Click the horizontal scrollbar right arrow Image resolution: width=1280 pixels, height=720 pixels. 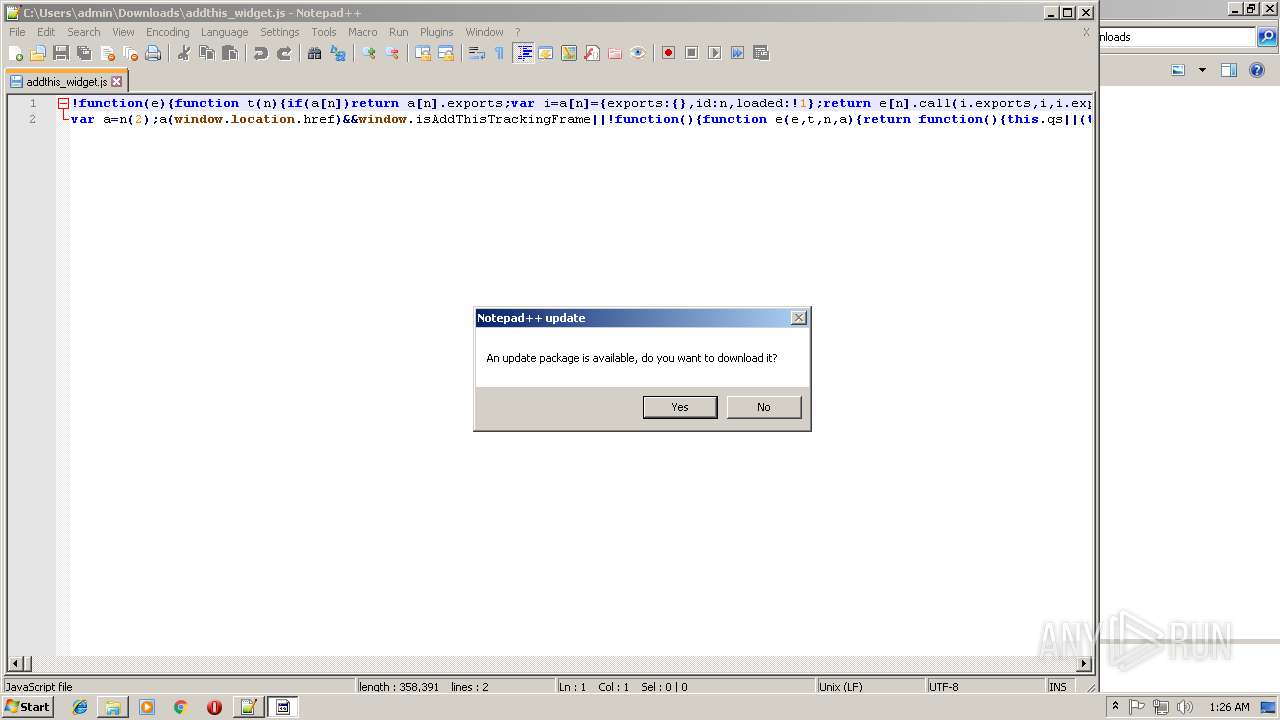click(x=1084, y=663)
